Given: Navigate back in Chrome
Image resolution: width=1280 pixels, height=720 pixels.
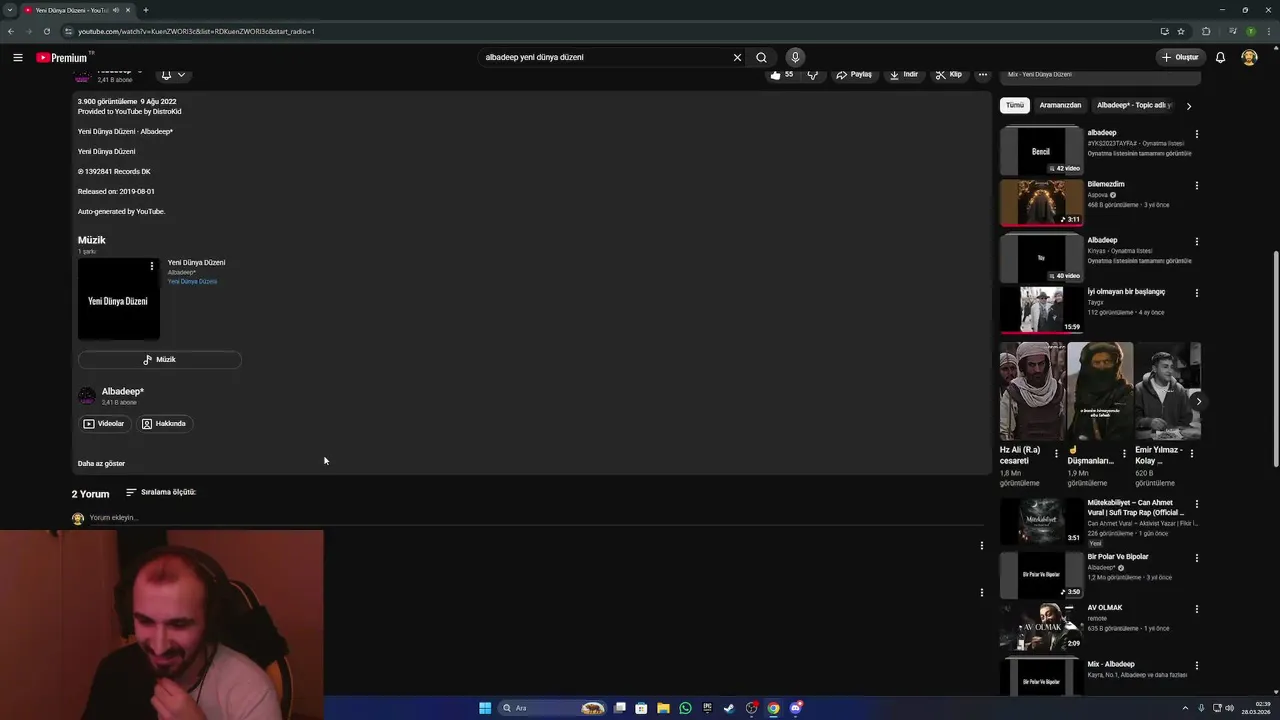Looking at the screenshot, I should (x=10, y=31).
